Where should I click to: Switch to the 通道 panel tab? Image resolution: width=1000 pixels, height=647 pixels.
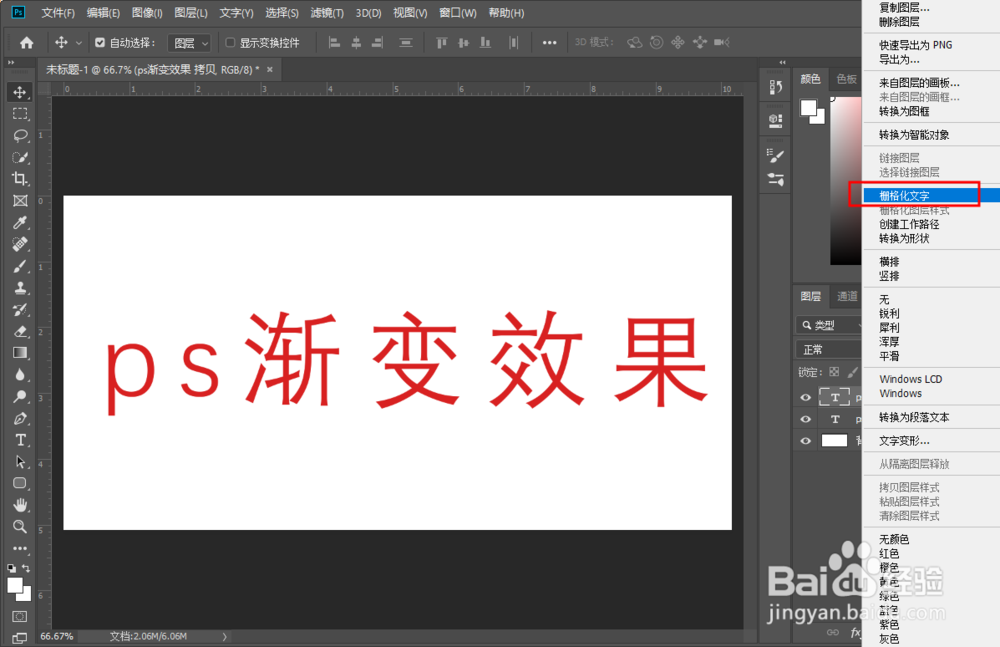846,295
